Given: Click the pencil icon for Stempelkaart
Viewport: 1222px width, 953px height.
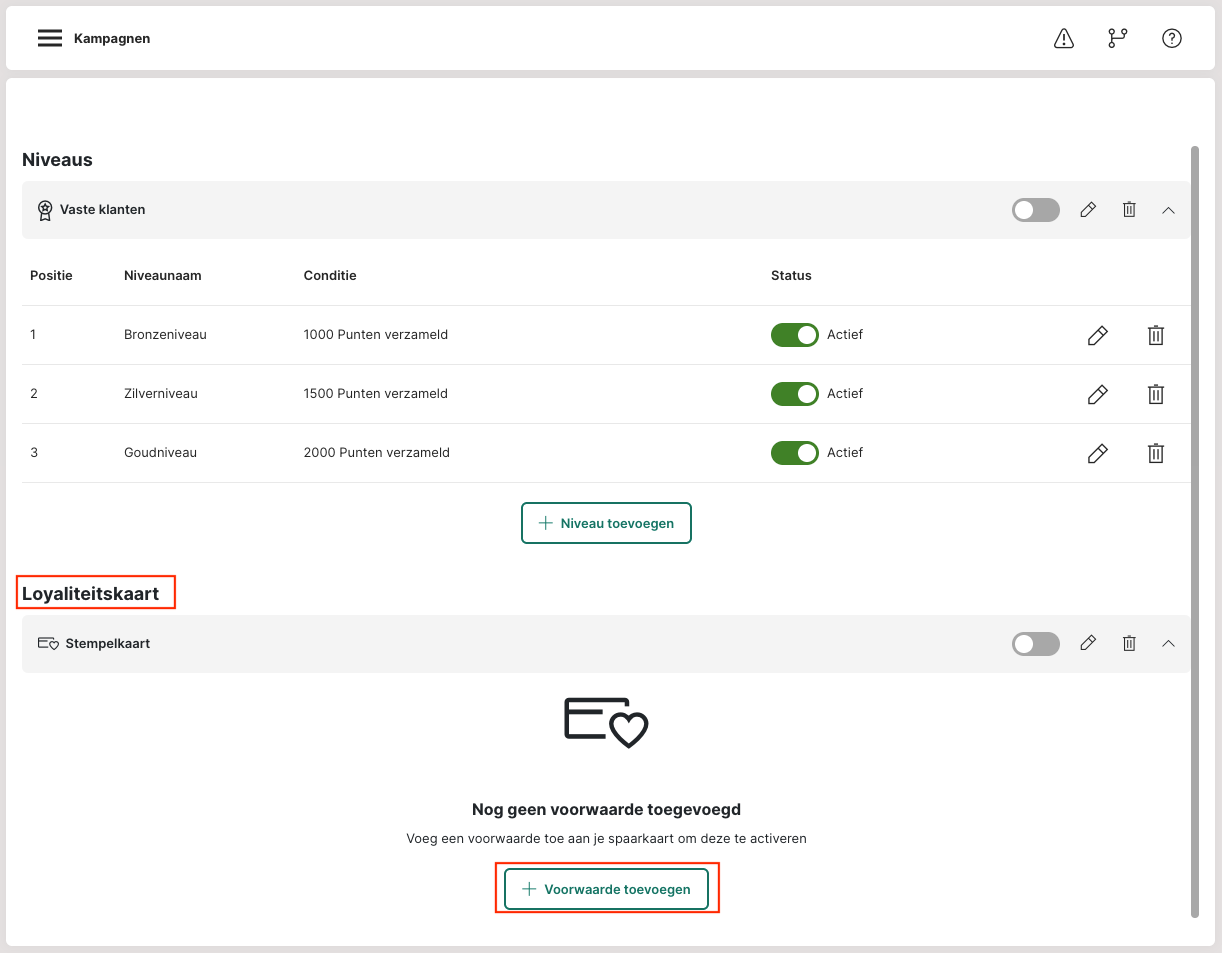Looking at the screenshot, I should pyautogui.click(x=1088, y=644).
